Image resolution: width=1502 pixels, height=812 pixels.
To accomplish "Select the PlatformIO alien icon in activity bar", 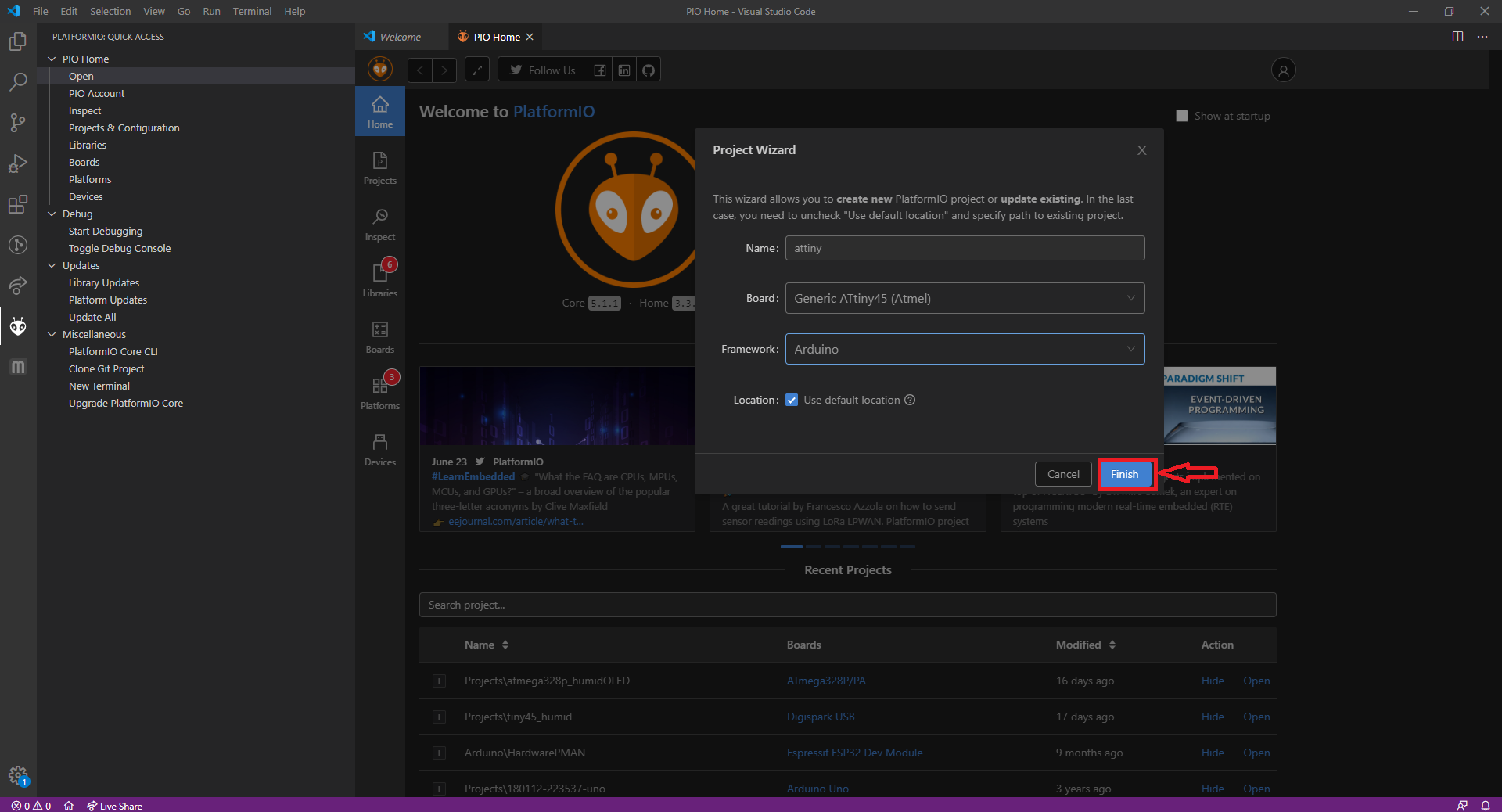I will (18, 326).
